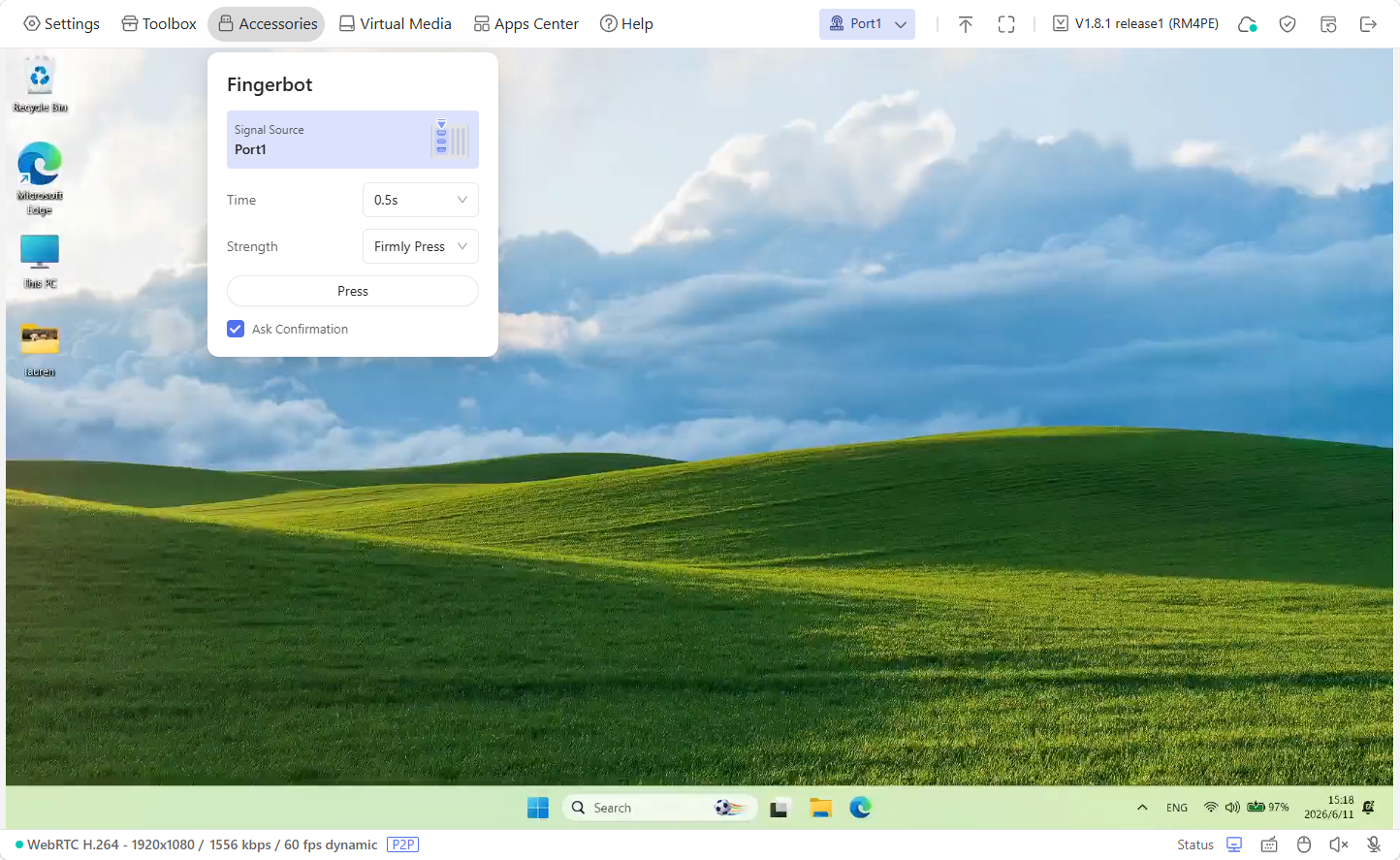Select the lauren folder on desktop
This screenshot has height=860, width=1400.
[40, 350]
